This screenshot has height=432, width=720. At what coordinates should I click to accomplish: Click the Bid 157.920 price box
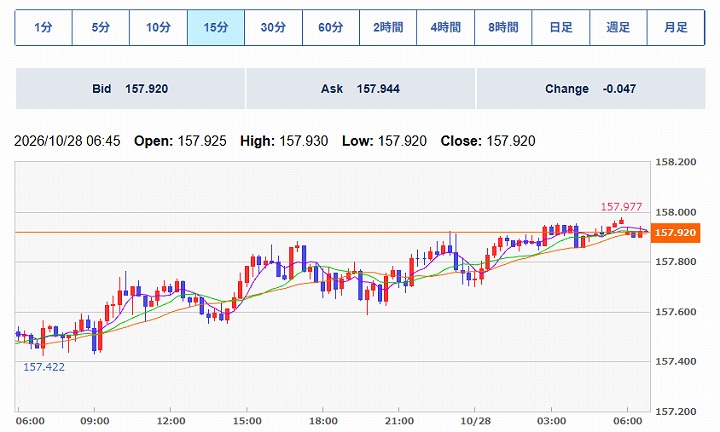coord(130,89)
